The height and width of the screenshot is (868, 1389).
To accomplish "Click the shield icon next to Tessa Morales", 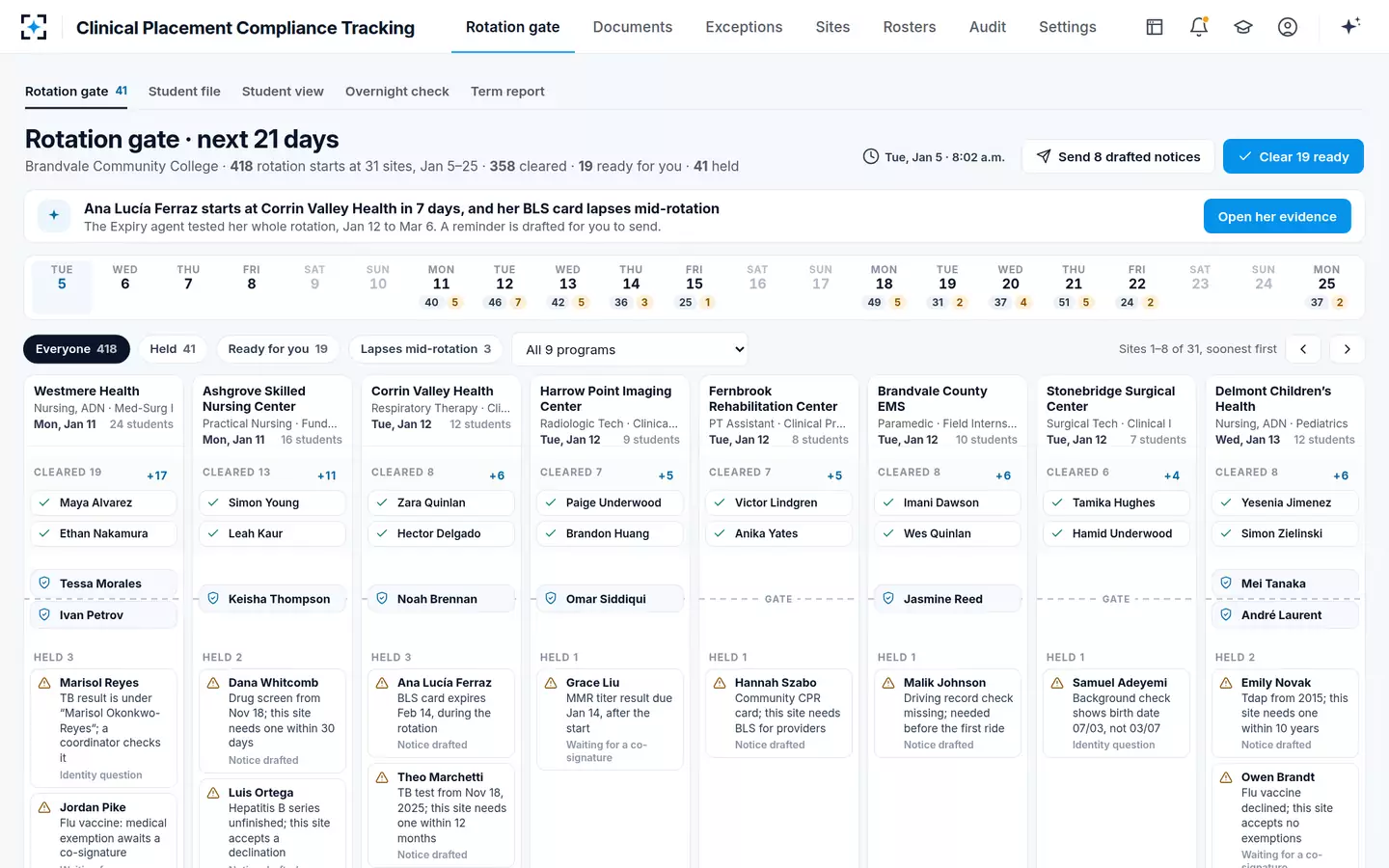I will [44, 583].
